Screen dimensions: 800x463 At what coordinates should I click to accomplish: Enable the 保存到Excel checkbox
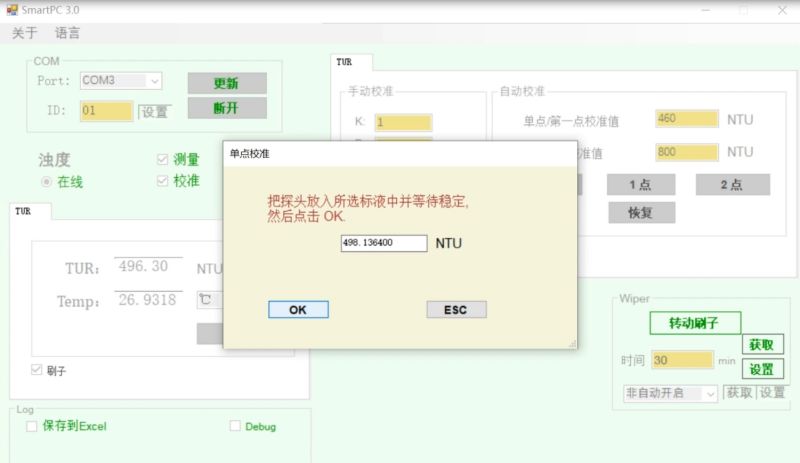[x=32, y=426]
